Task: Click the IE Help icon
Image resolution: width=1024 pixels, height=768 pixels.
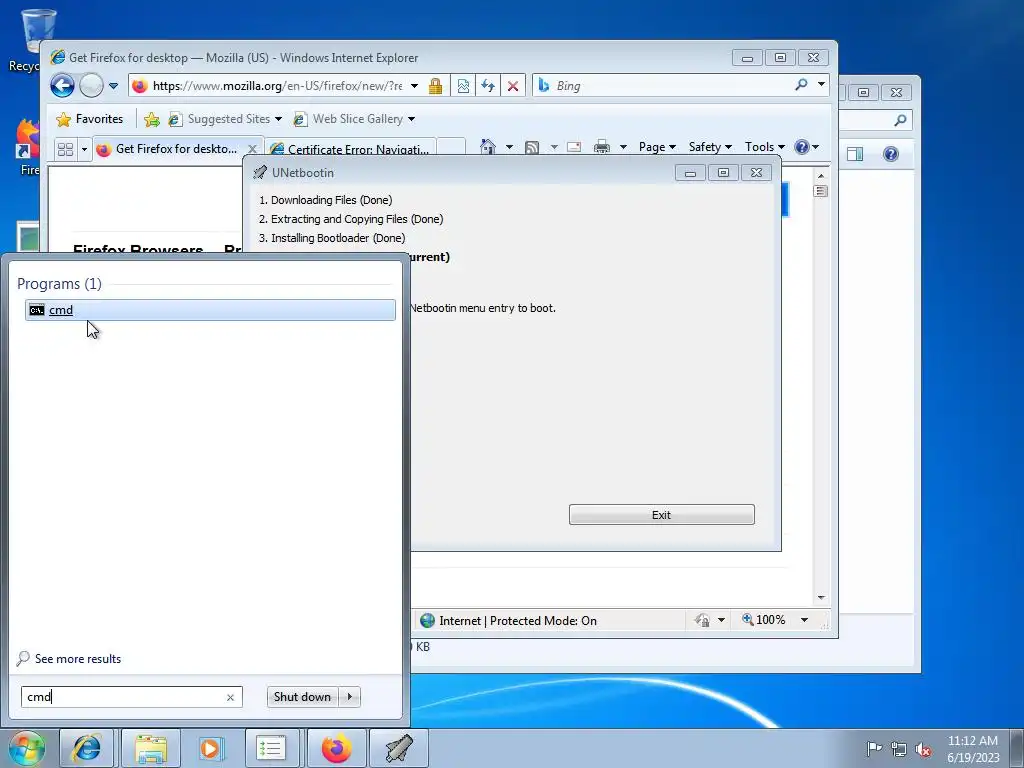Action: [803, 147]
